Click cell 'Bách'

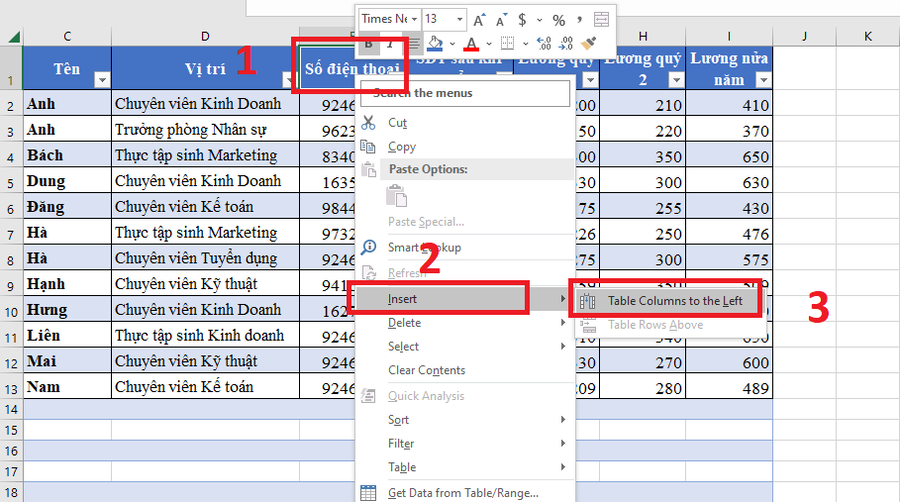tap(67, 155)
